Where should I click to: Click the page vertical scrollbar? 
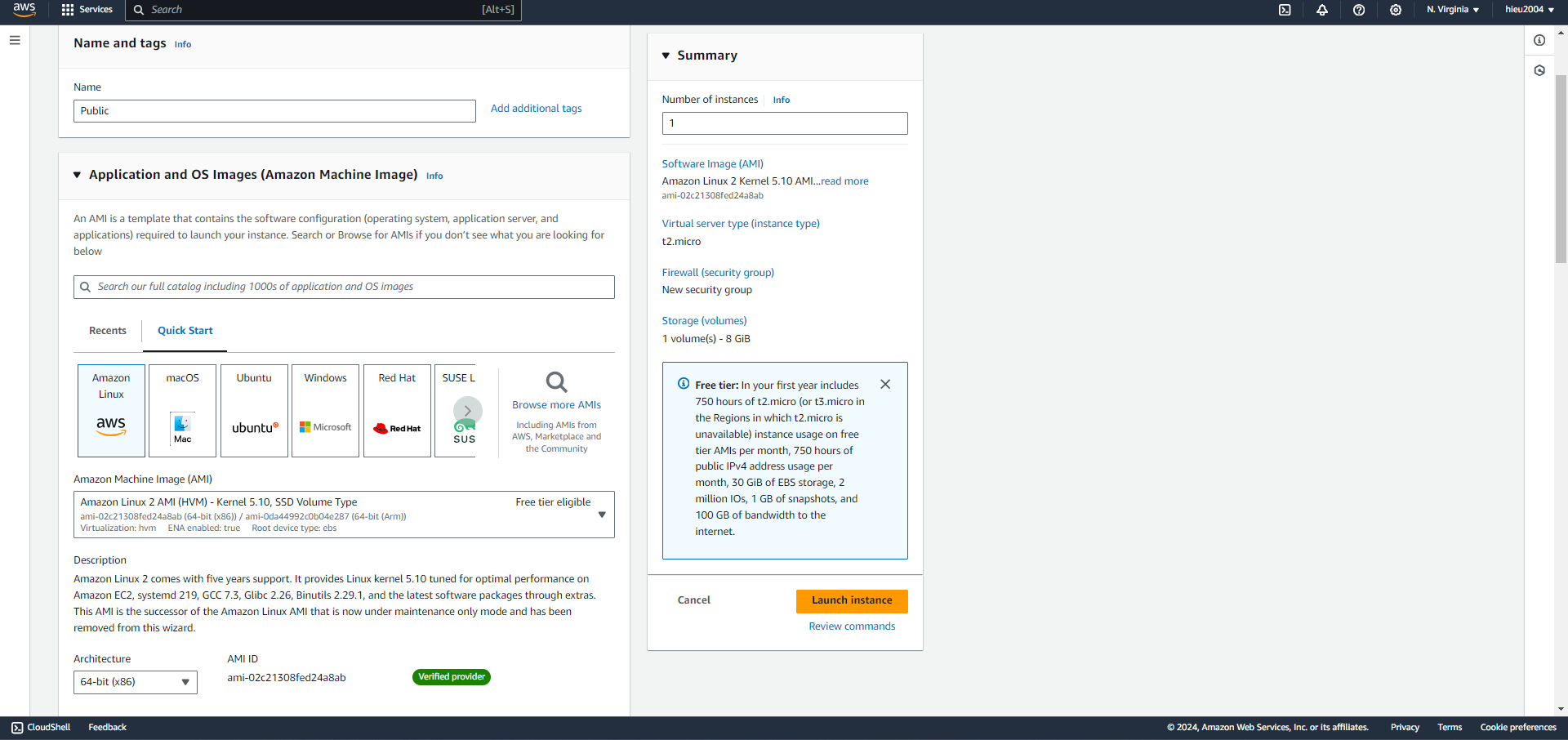[x=1561, y=168]
